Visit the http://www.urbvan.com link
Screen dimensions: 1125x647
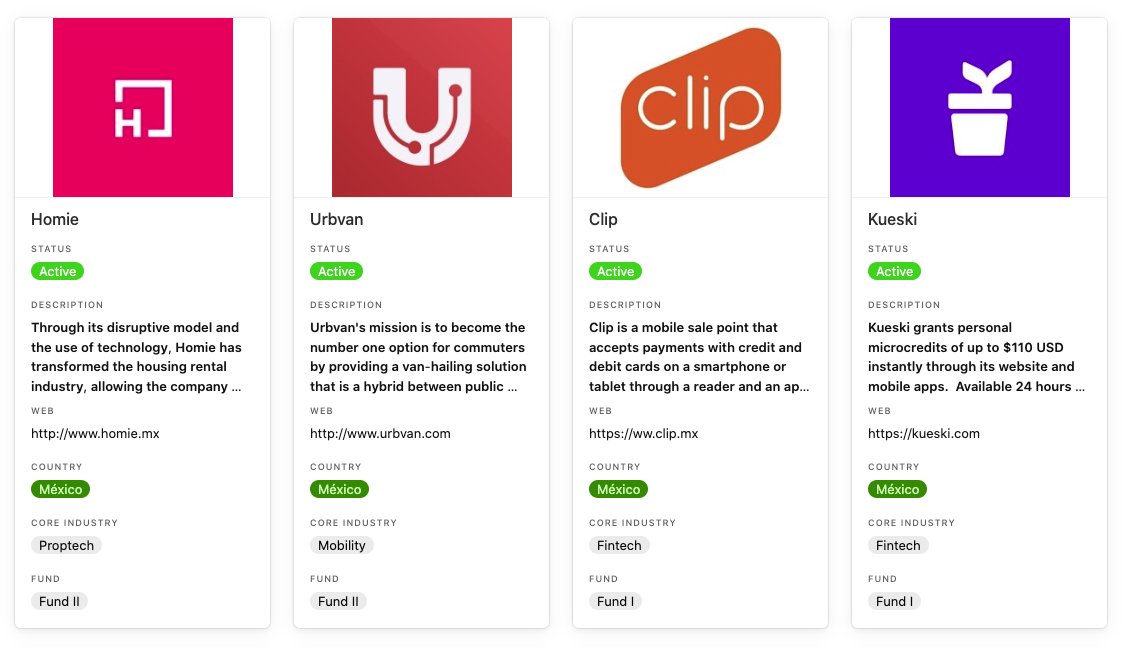pos(380,433)
